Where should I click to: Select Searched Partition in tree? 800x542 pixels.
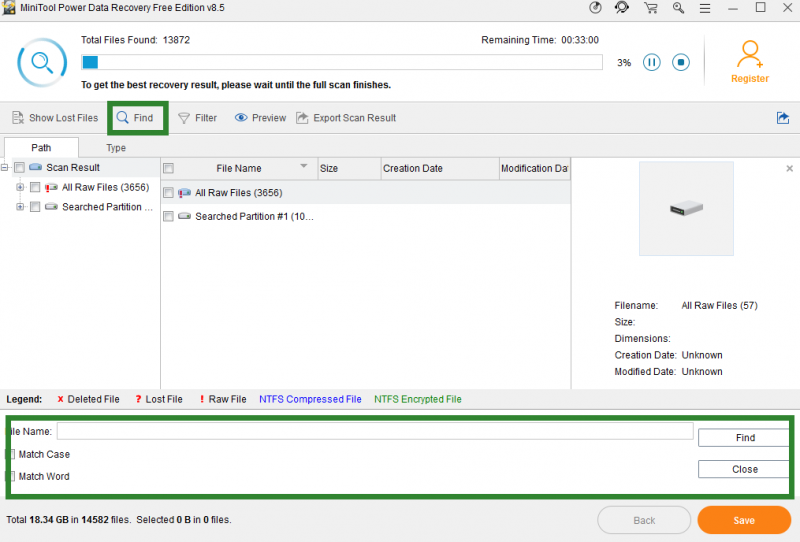pyautogui.click(x=107, y=207)
